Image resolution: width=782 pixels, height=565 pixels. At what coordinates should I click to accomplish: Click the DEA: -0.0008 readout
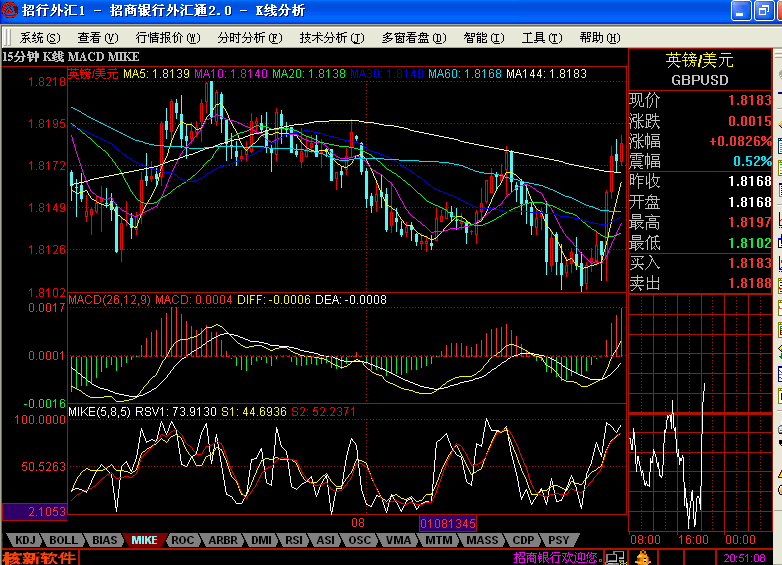point(351,300)
